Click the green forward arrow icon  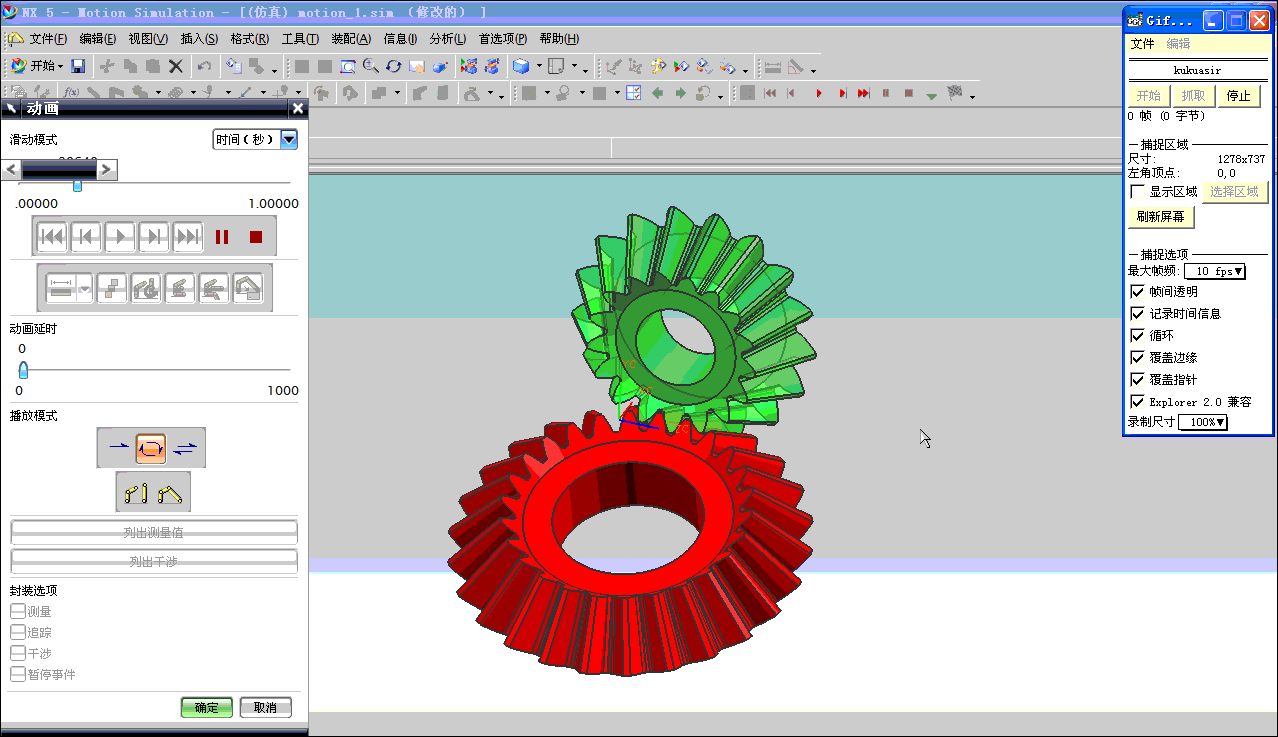(x=680, y=93)
